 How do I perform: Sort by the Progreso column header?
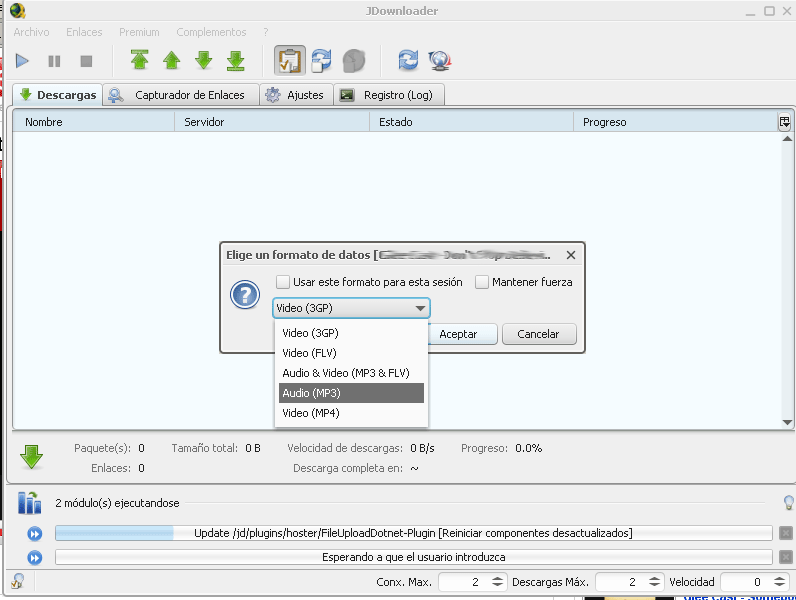coord(675,122)
